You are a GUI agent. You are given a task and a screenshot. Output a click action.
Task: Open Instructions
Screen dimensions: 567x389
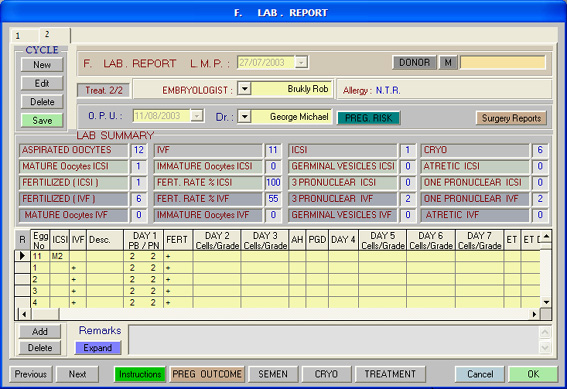pos(140,374)
